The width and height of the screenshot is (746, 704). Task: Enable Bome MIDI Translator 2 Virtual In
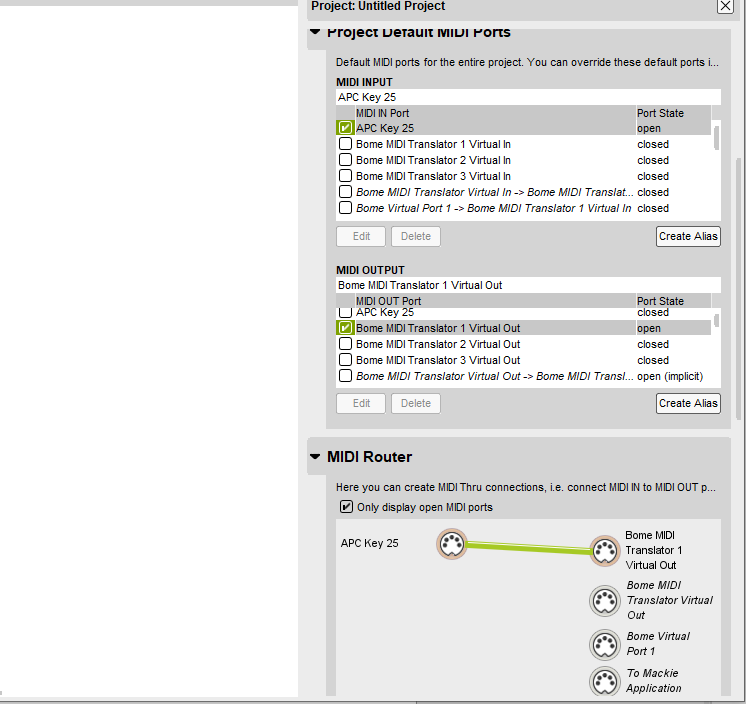tap(345, 160)
